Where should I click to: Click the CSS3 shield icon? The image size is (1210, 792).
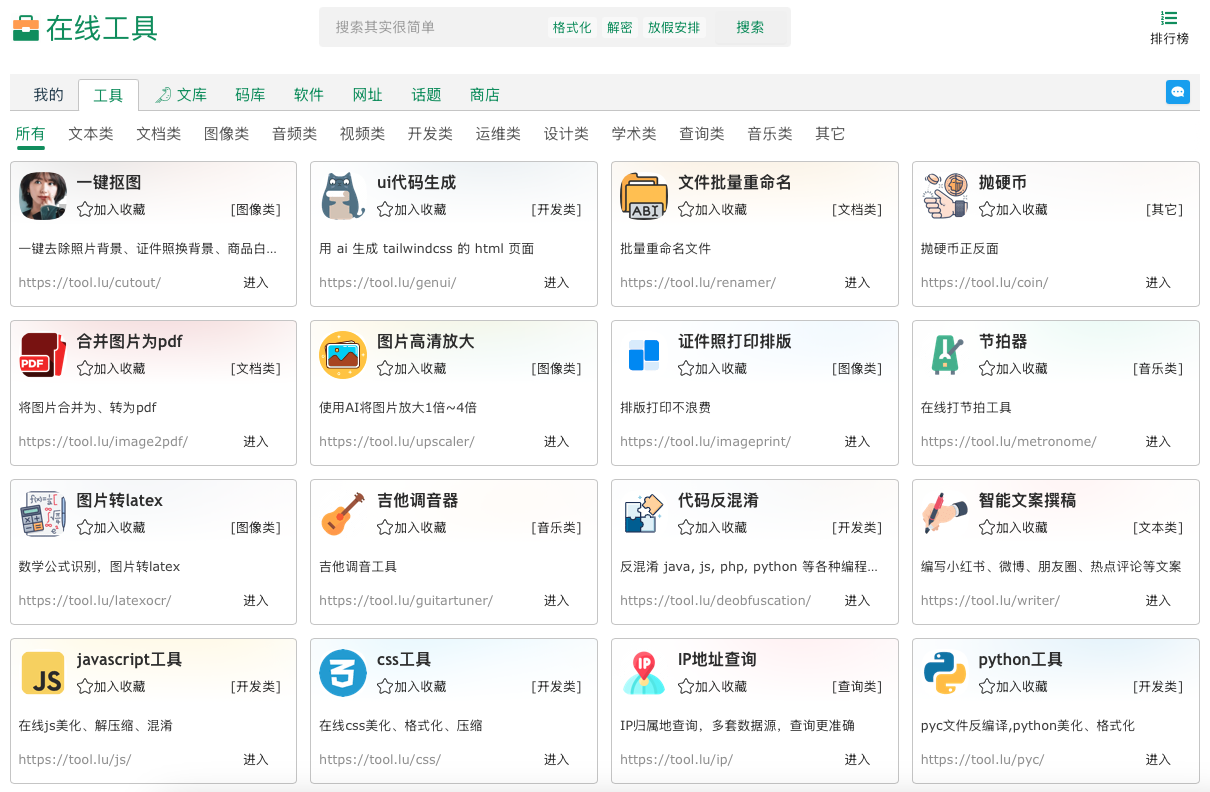click(343, 673)
